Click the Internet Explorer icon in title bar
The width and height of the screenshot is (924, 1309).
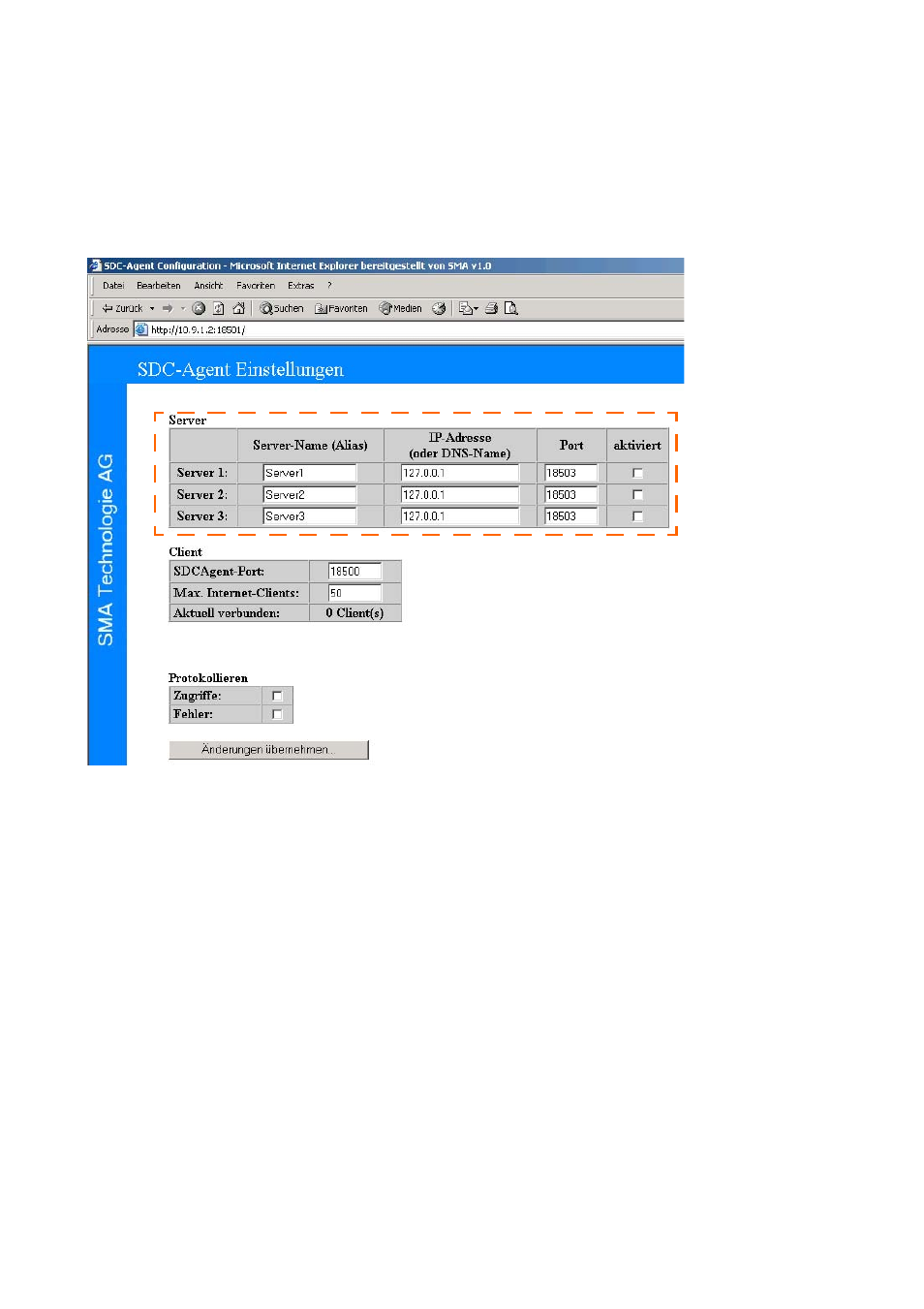[x=95, y=265]
